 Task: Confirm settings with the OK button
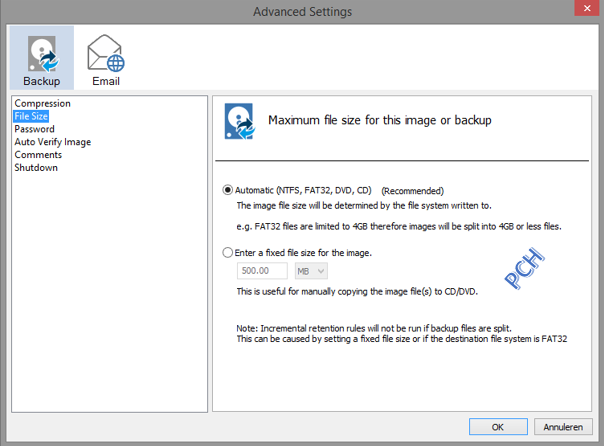click(x=498, y=427)
